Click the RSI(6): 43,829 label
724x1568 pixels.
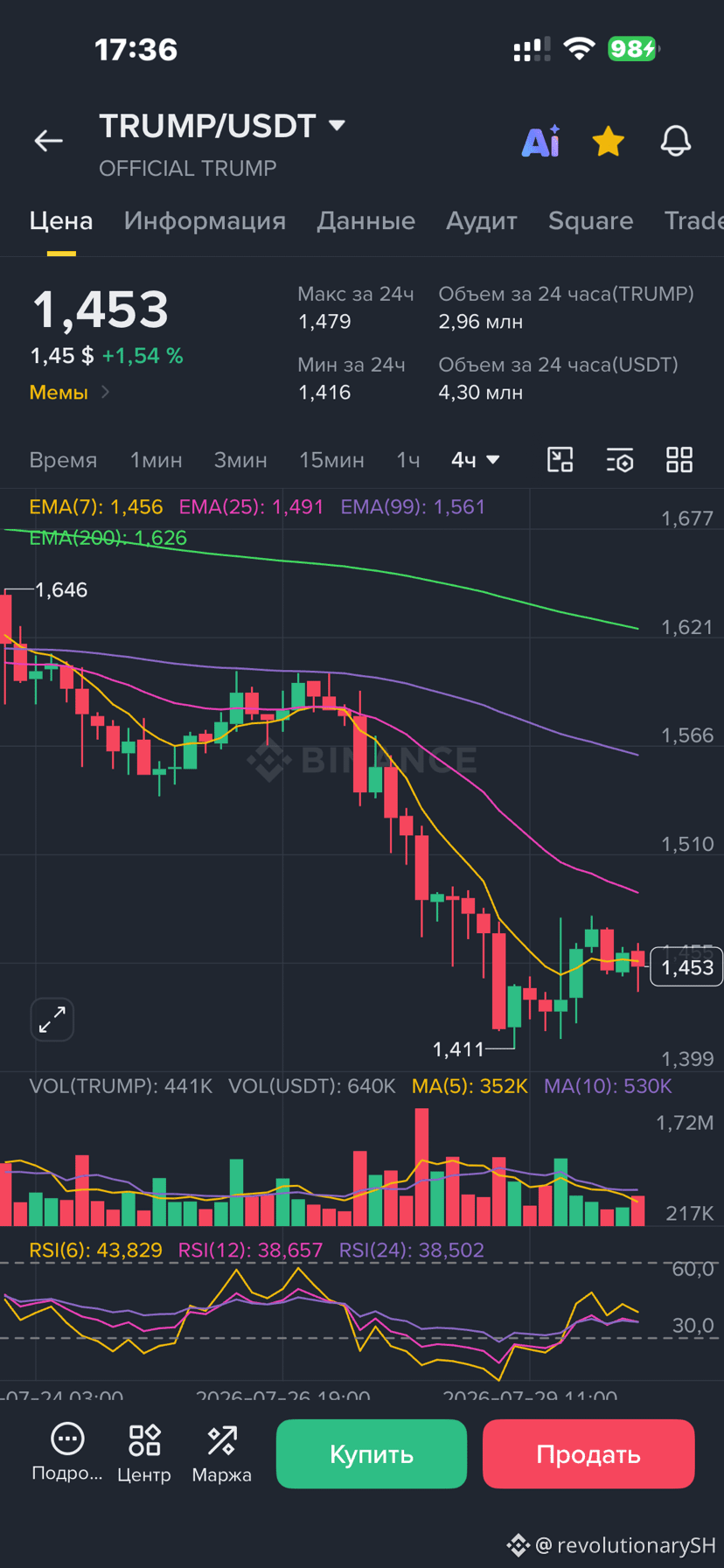(x=95, y=1251)
